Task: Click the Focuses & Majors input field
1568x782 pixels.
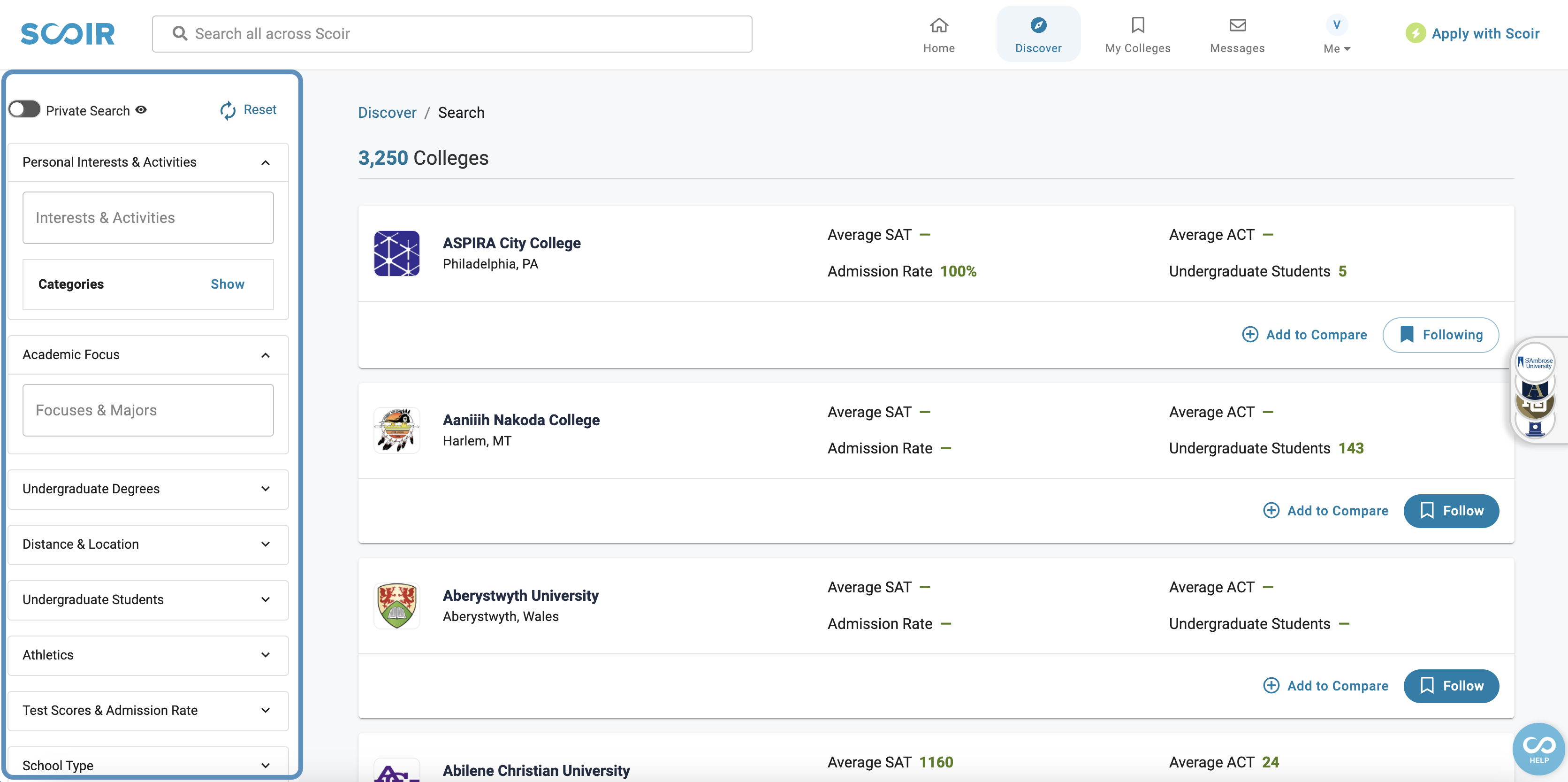Action: click(148, 411)
